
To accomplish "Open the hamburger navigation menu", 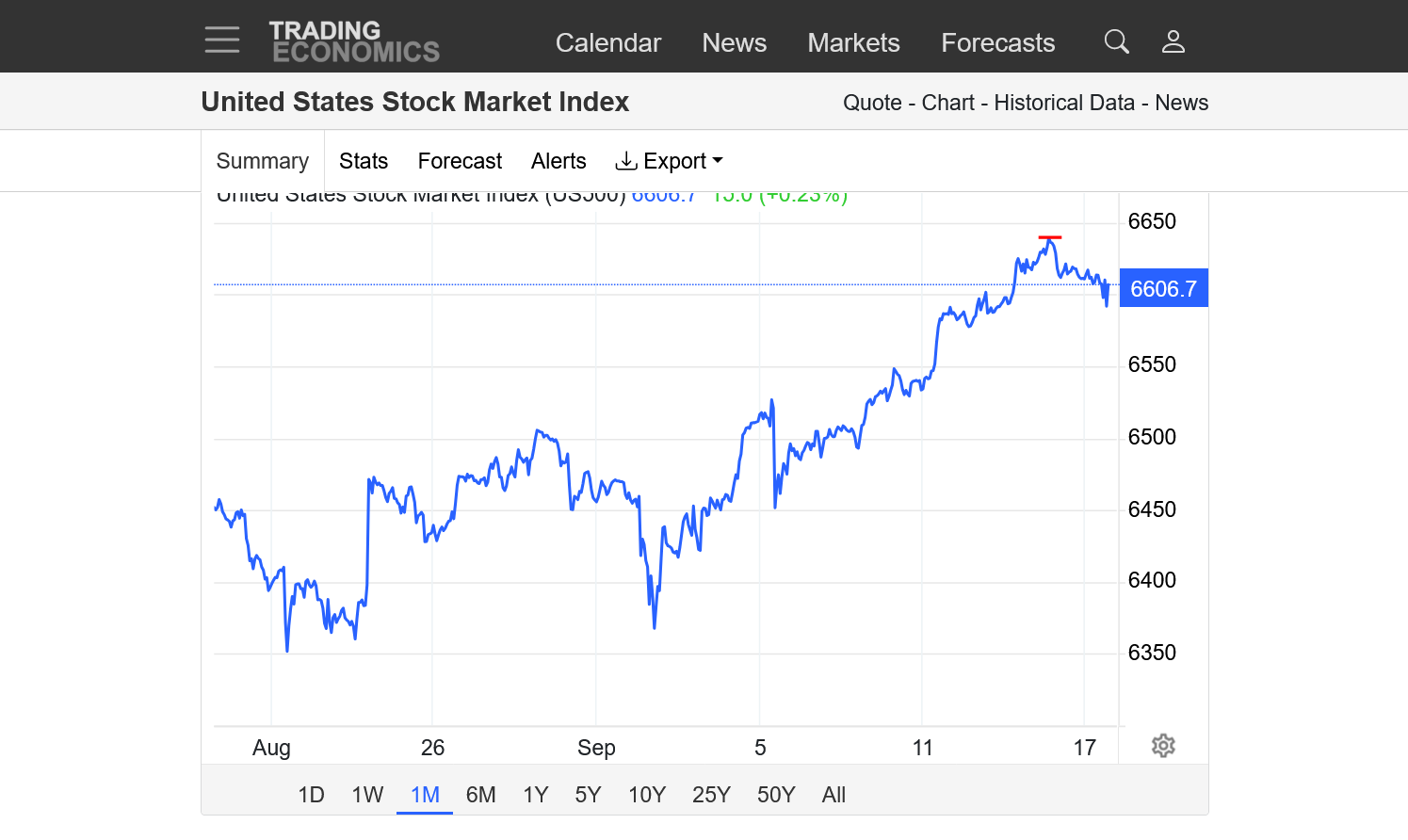I will [x=222, y=40].
